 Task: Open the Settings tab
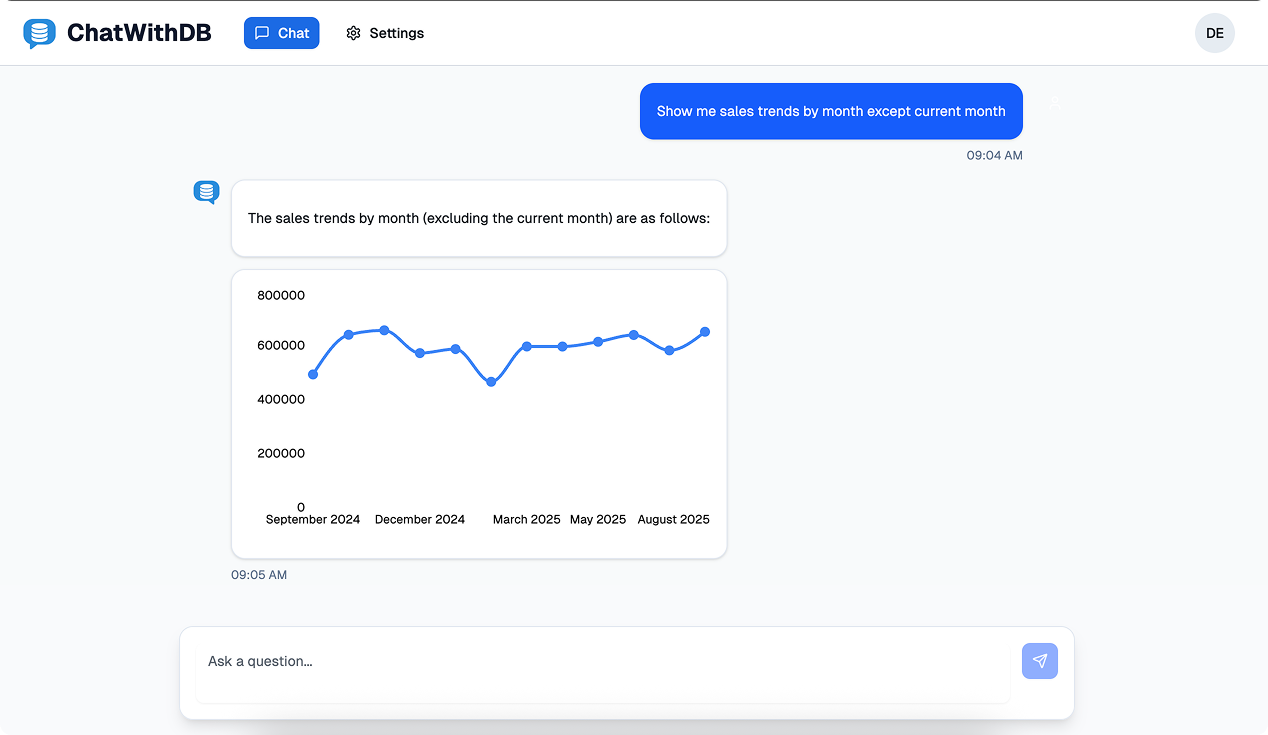point(385,33)
